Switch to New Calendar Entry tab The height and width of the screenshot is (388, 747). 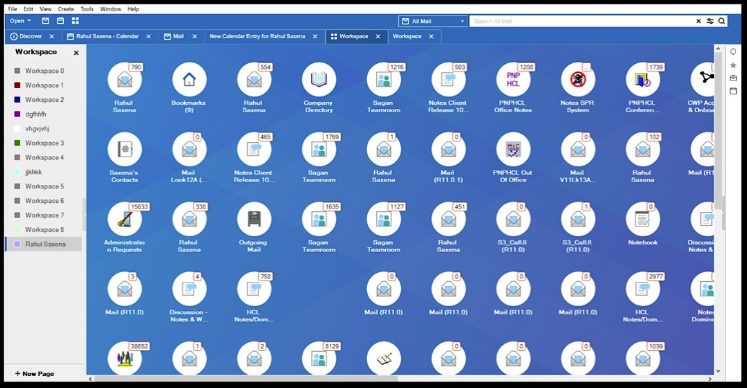(257, 36)
